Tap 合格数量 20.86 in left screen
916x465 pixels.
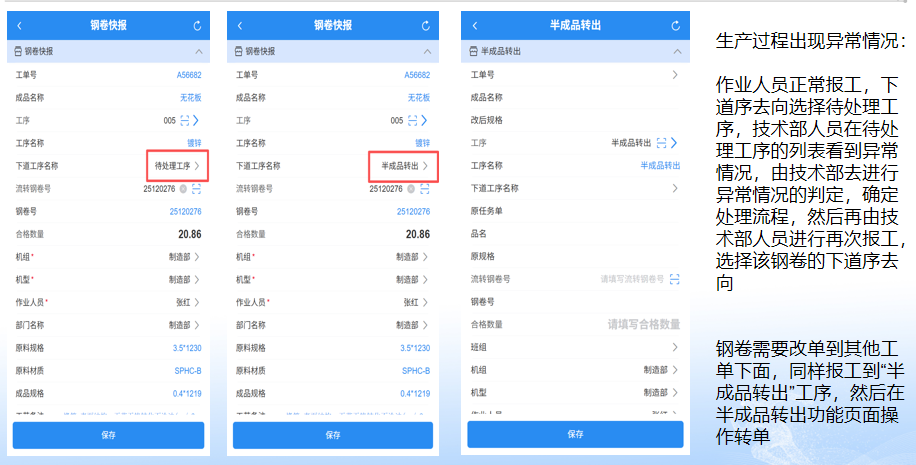[x=190, y=234]
